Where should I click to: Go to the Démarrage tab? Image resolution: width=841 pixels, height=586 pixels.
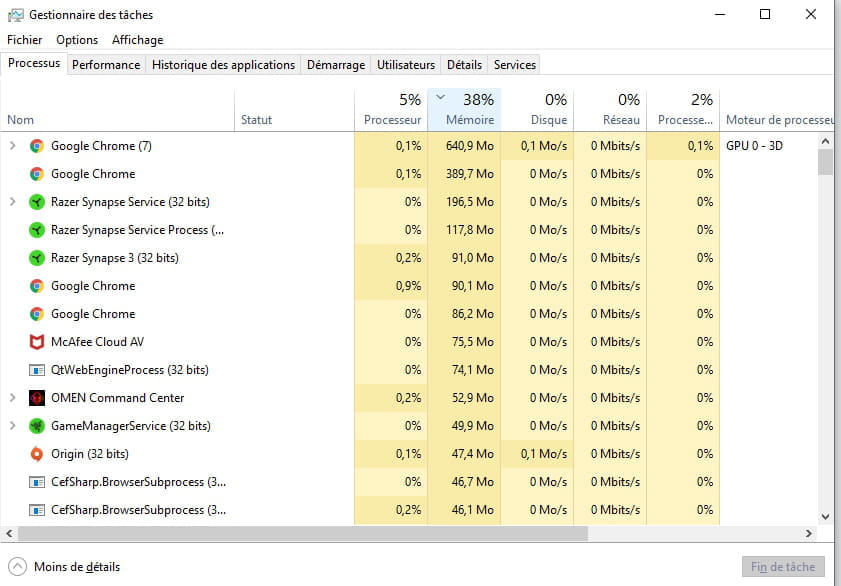[336, 65]
